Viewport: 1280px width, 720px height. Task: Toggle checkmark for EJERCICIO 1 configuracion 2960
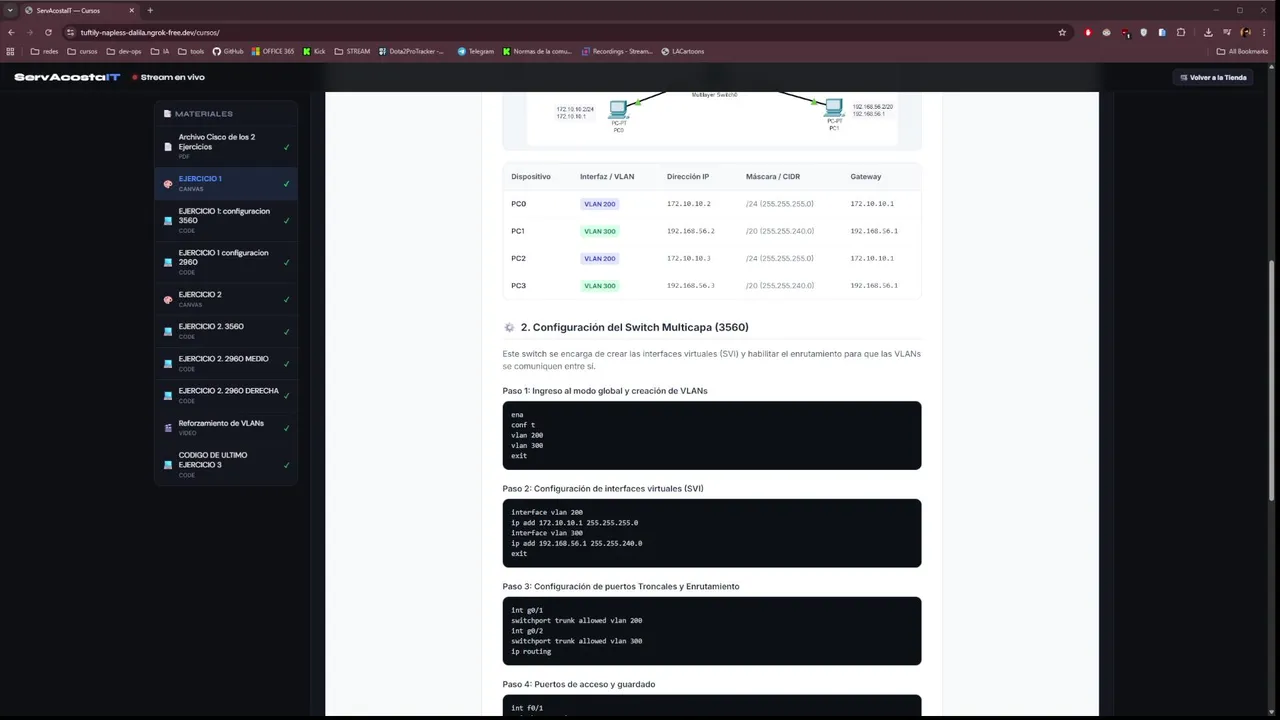286,262
